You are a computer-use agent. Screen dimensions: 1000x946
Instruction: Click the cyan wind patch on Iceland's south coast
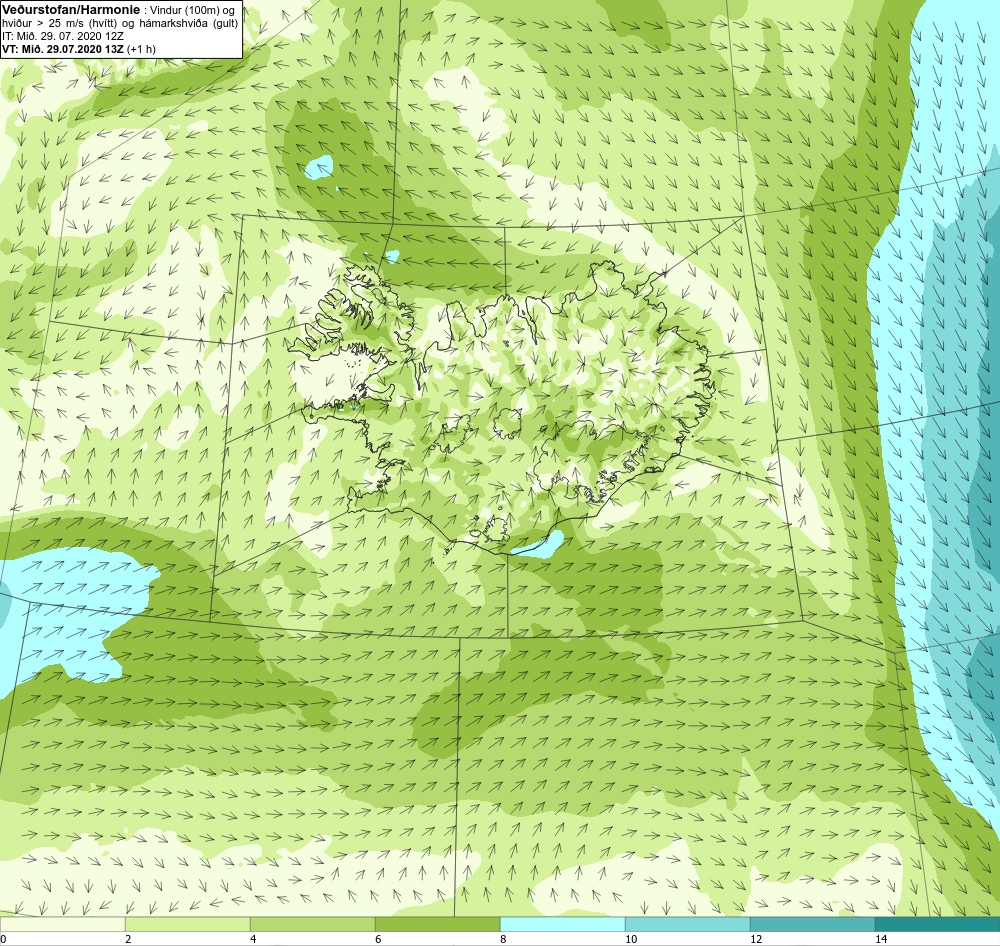pyautogui.click(x=540, y=545)
